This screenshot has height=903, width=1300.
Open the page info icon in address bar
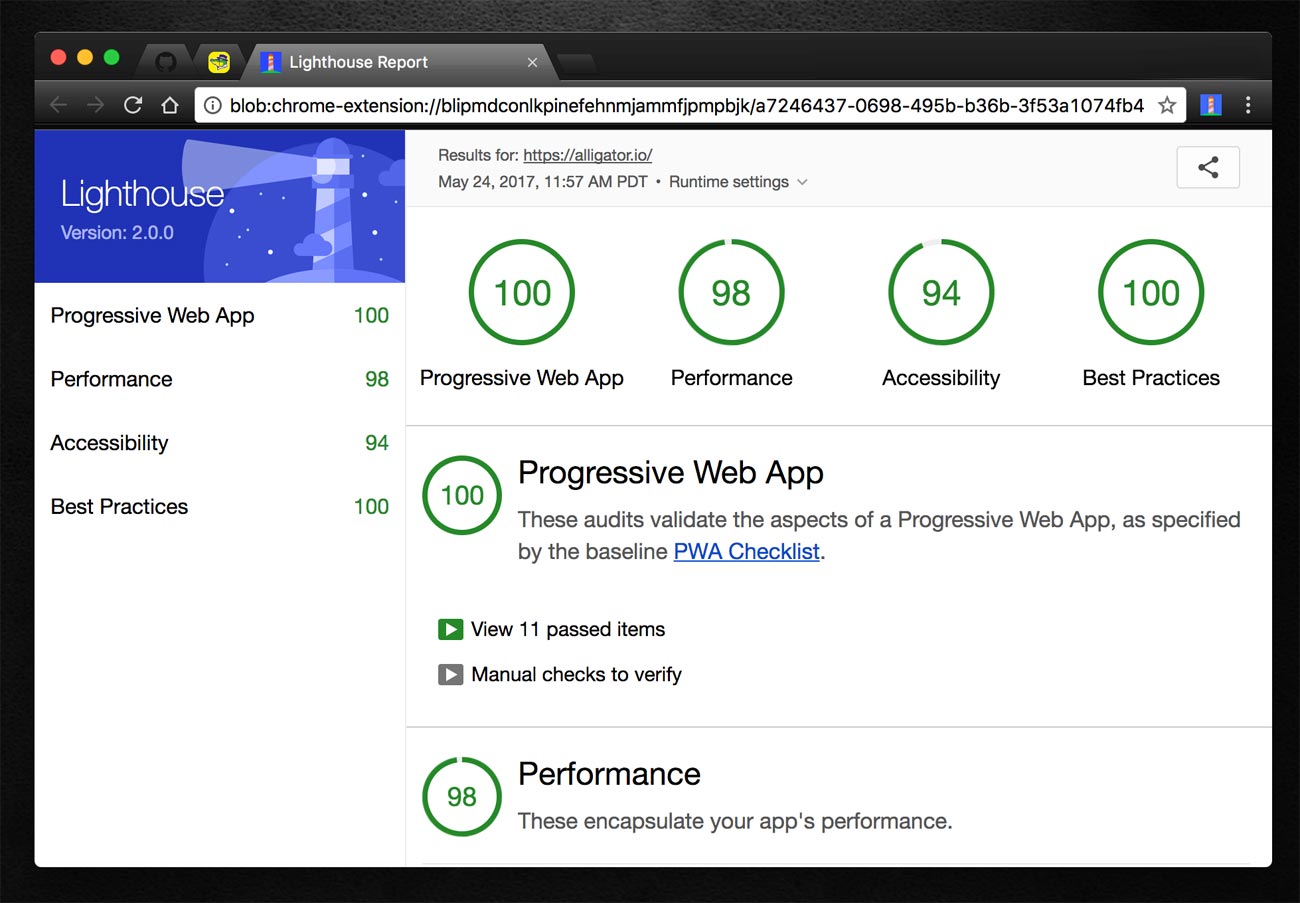point(212,105)
